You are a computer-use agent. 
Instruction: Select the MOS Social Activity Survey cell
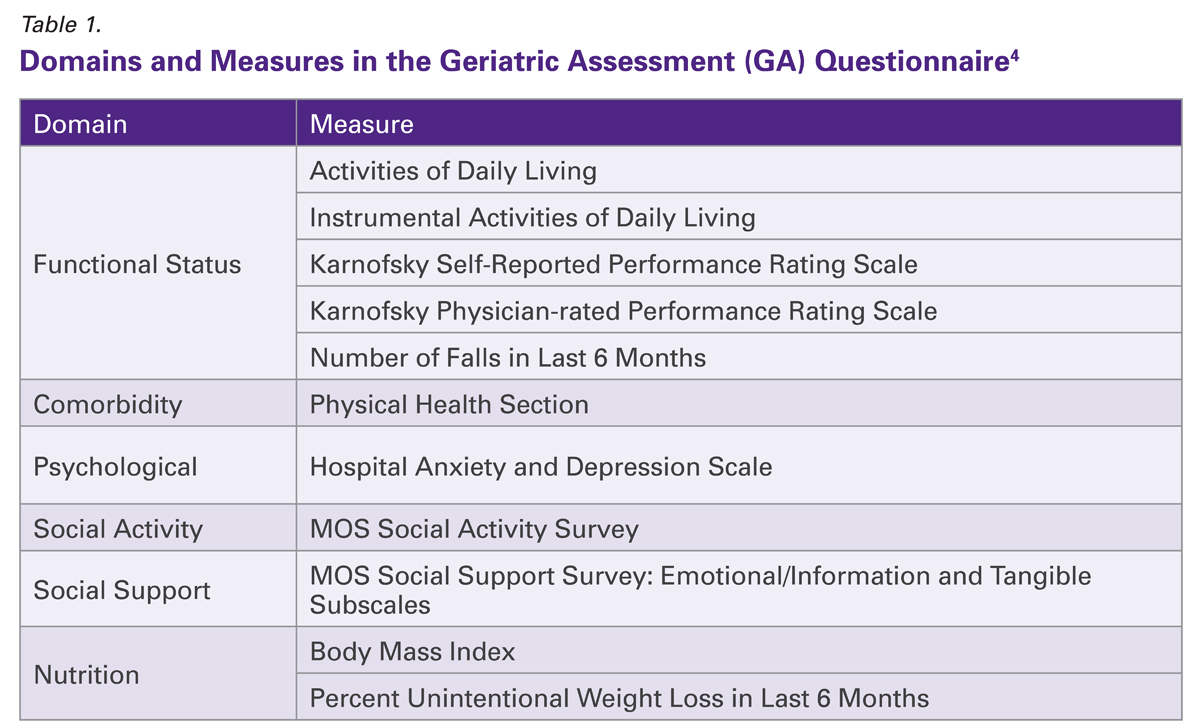pyautogui.click(x=473, y=529)
